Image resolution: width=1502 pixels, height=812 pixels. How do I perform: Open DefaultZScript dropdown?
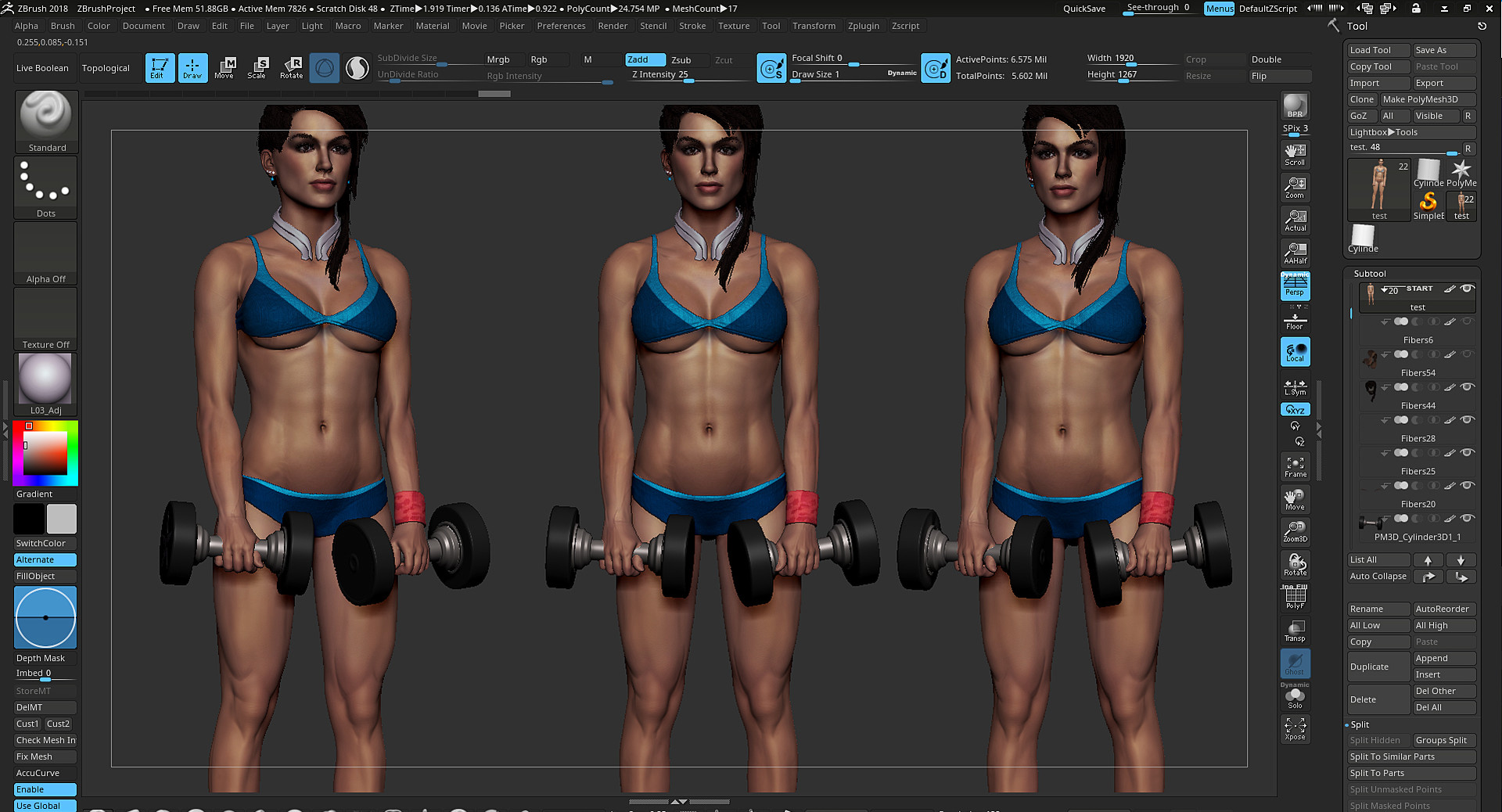(x=1268, y=9)
